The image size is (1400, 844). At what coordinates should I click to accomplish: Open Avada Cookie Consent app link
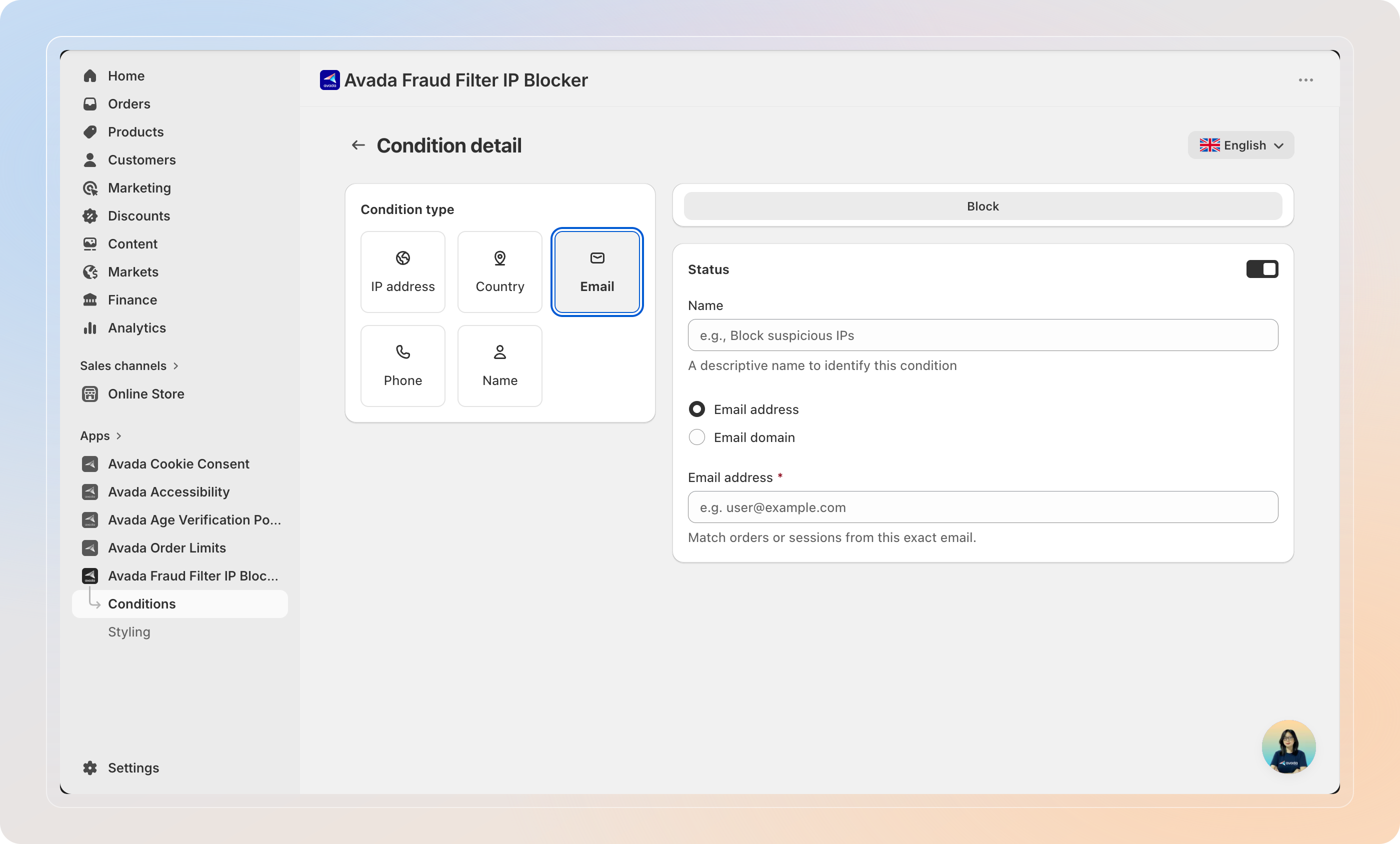coord(180,464)
